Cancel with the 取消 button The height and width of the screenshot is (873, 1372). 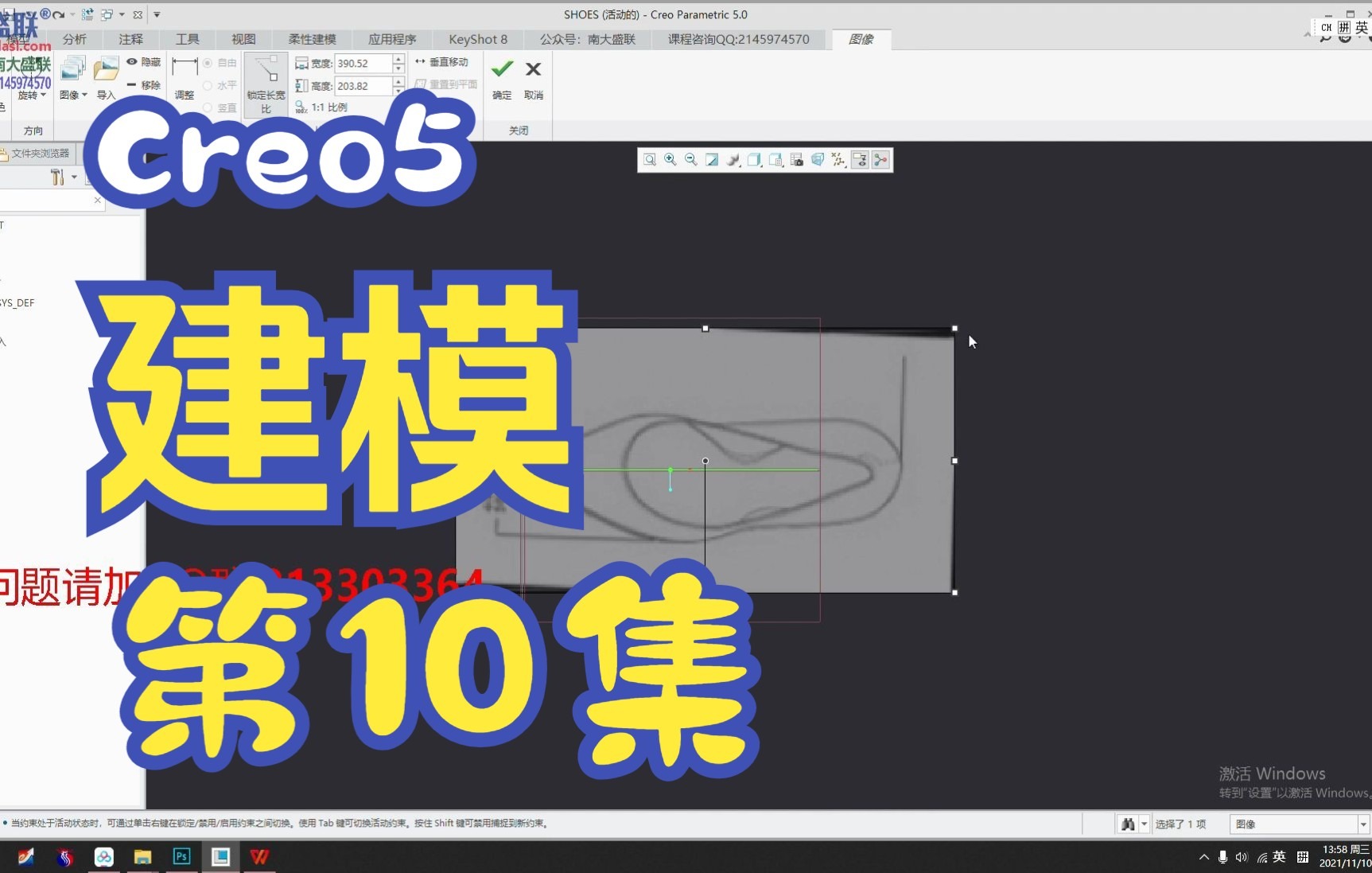(533, 77)
